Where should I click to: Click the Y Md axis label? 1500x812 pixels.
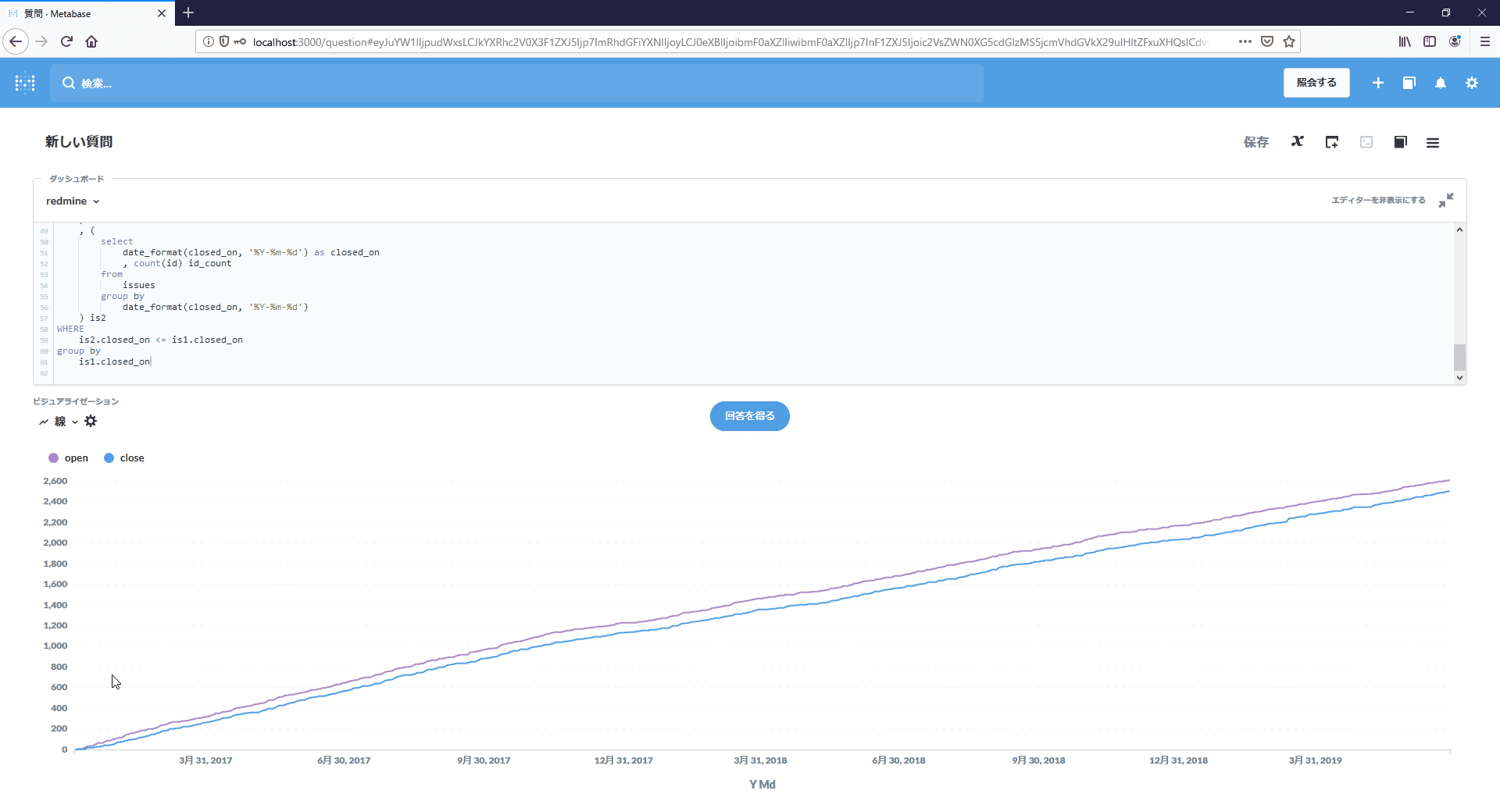(762, 785)
